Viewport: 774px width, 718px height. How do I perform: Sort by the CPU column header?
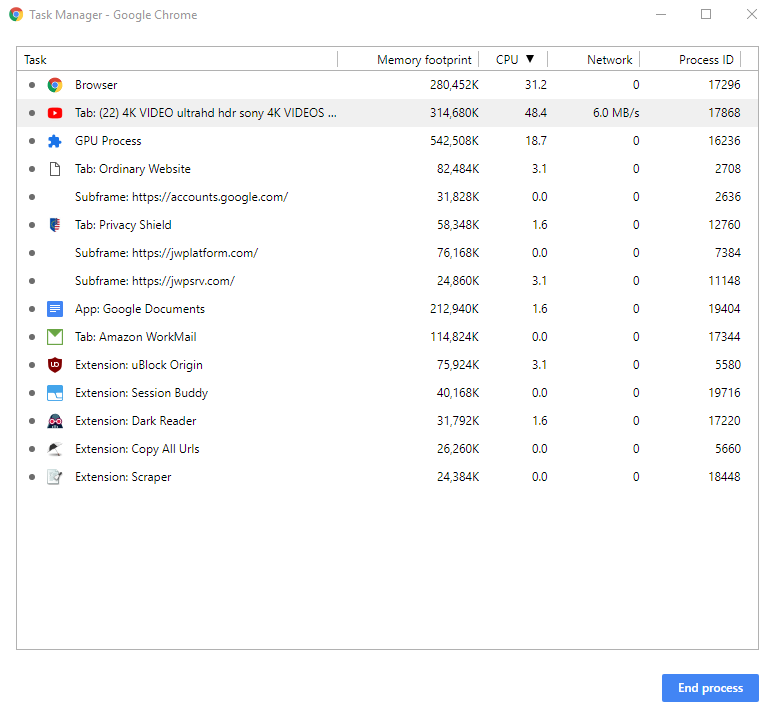point(513,60)
